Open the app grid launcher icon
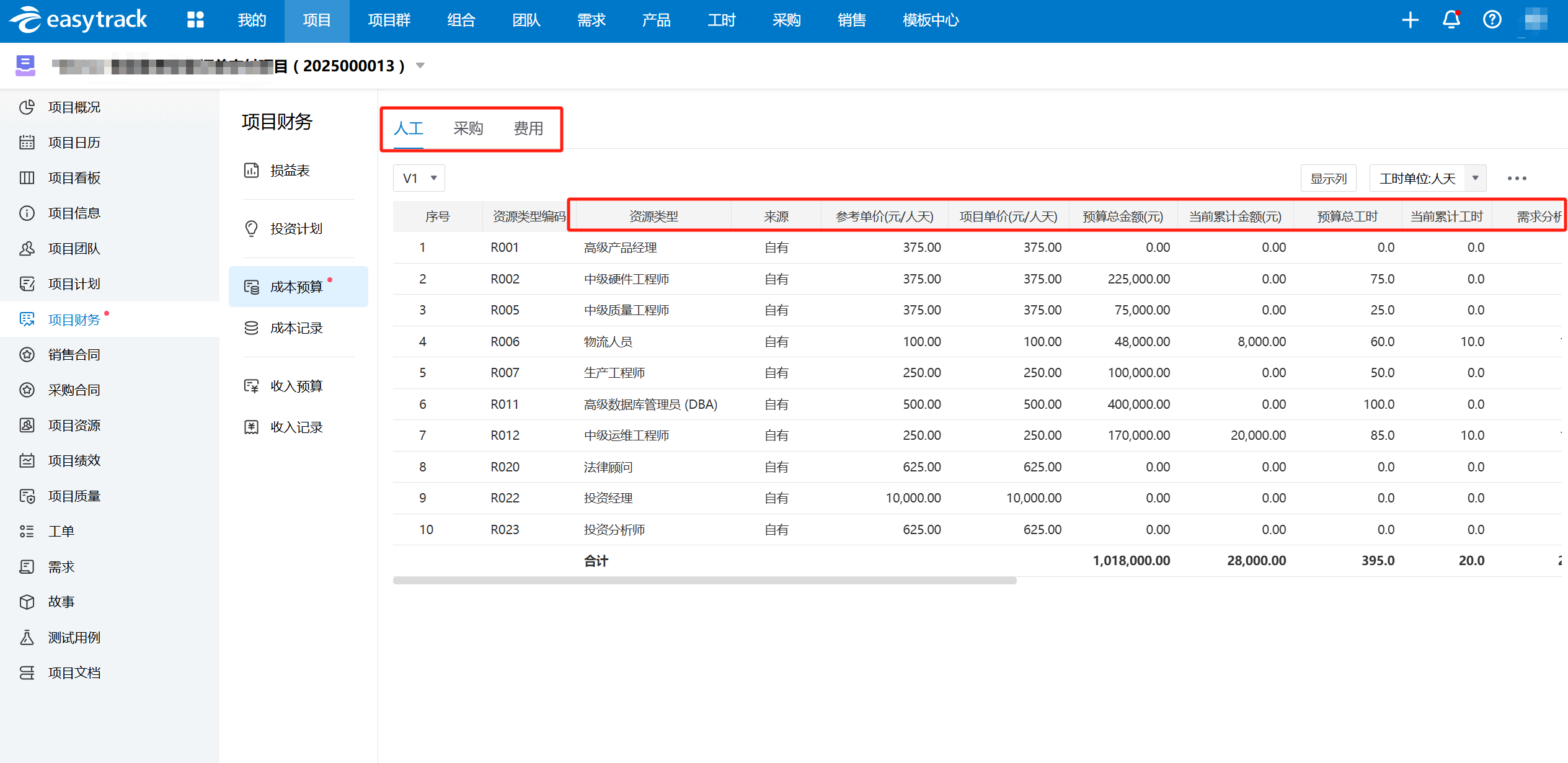The height and width of the screenshot is (763, 1568). 195,20
